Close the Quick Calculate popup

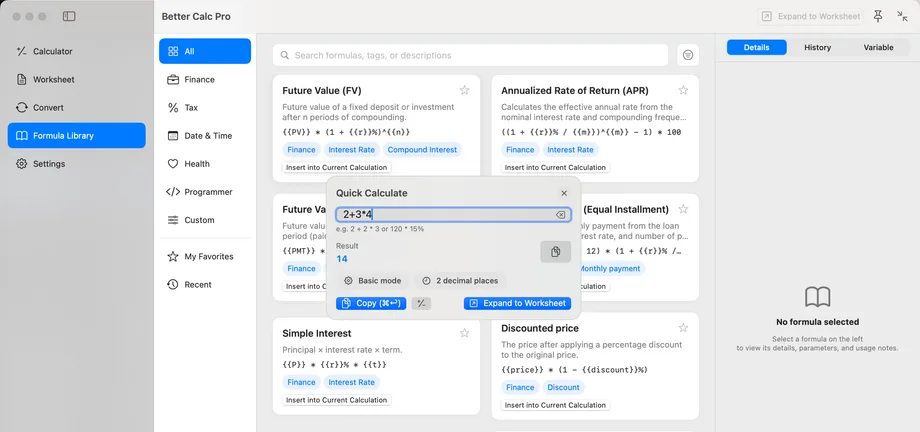pos(564,193)
